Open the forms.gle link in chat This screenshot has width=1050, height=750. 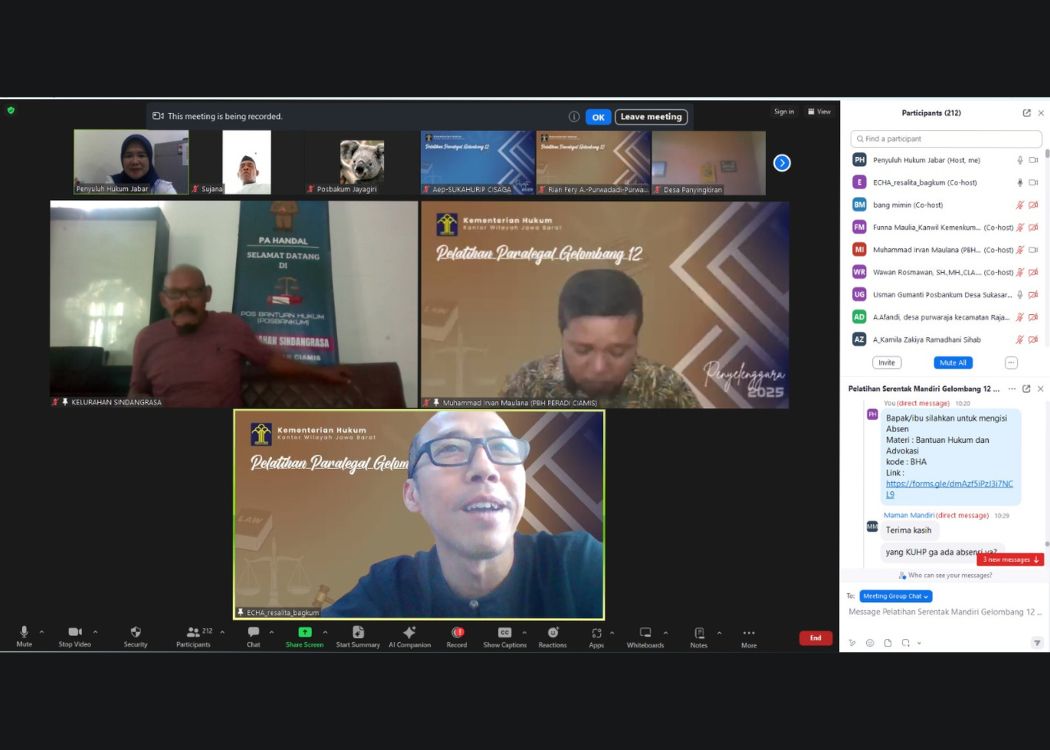point(948,489)
